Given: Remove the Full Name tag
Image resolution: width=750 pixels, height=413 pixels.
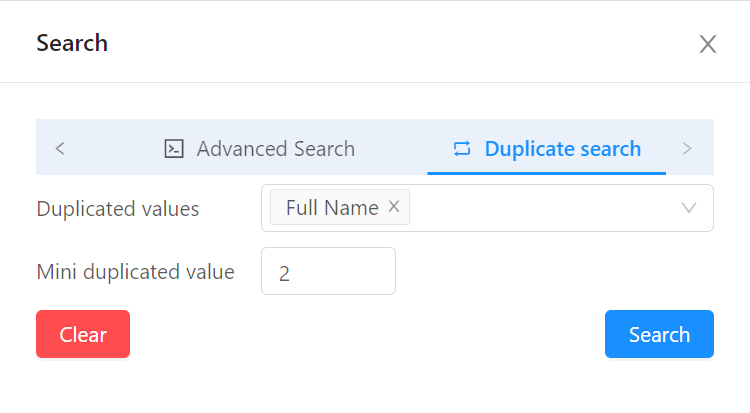Looking at the screenshot, I should point(394,207).
